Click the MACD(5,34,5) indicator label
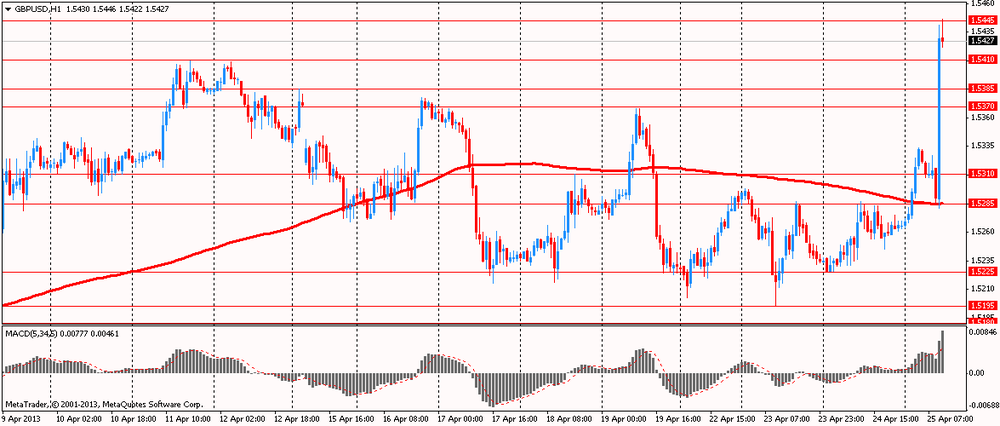The image size is (1000, 426). point(31,334)
